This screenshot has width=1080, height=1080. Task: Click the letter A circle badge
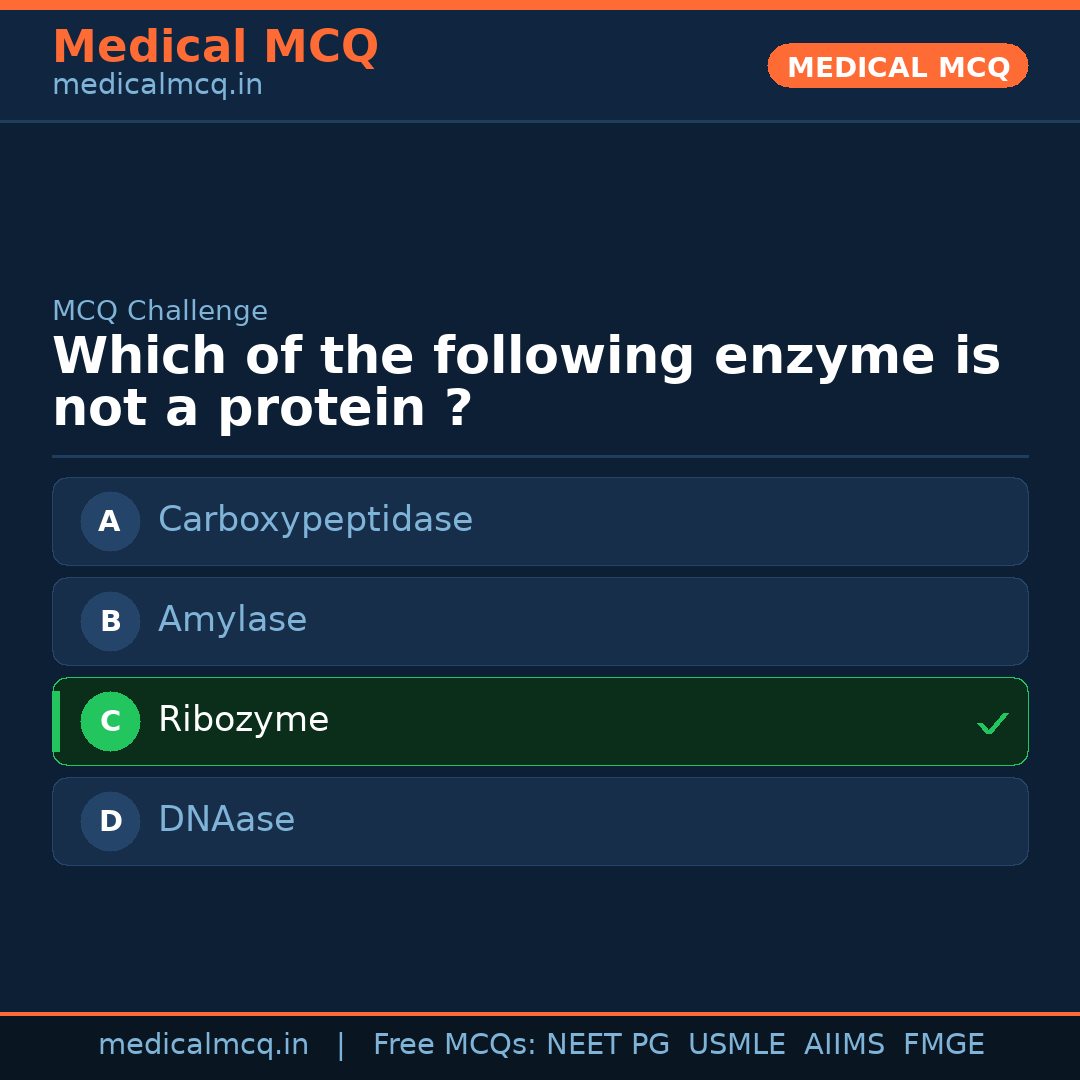110,521
